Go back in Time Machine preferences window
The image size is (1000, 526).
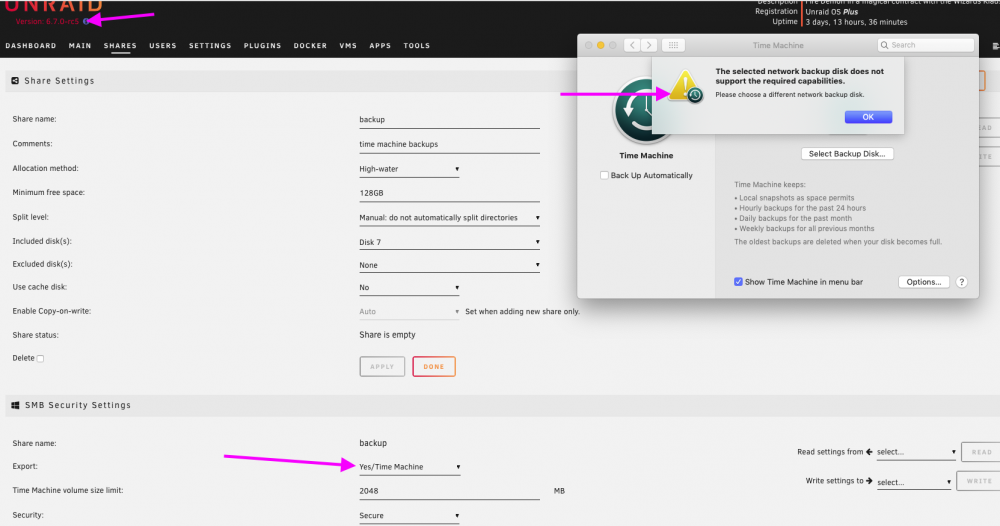[632, 45]
